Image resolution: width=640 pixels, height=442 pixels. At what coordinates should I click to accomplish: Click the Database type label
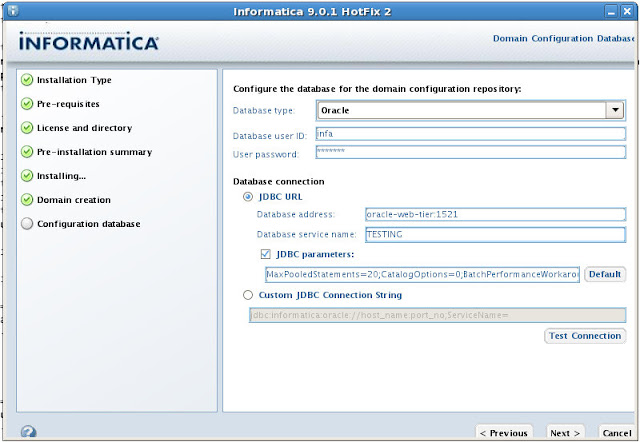[x=264, y=111]
